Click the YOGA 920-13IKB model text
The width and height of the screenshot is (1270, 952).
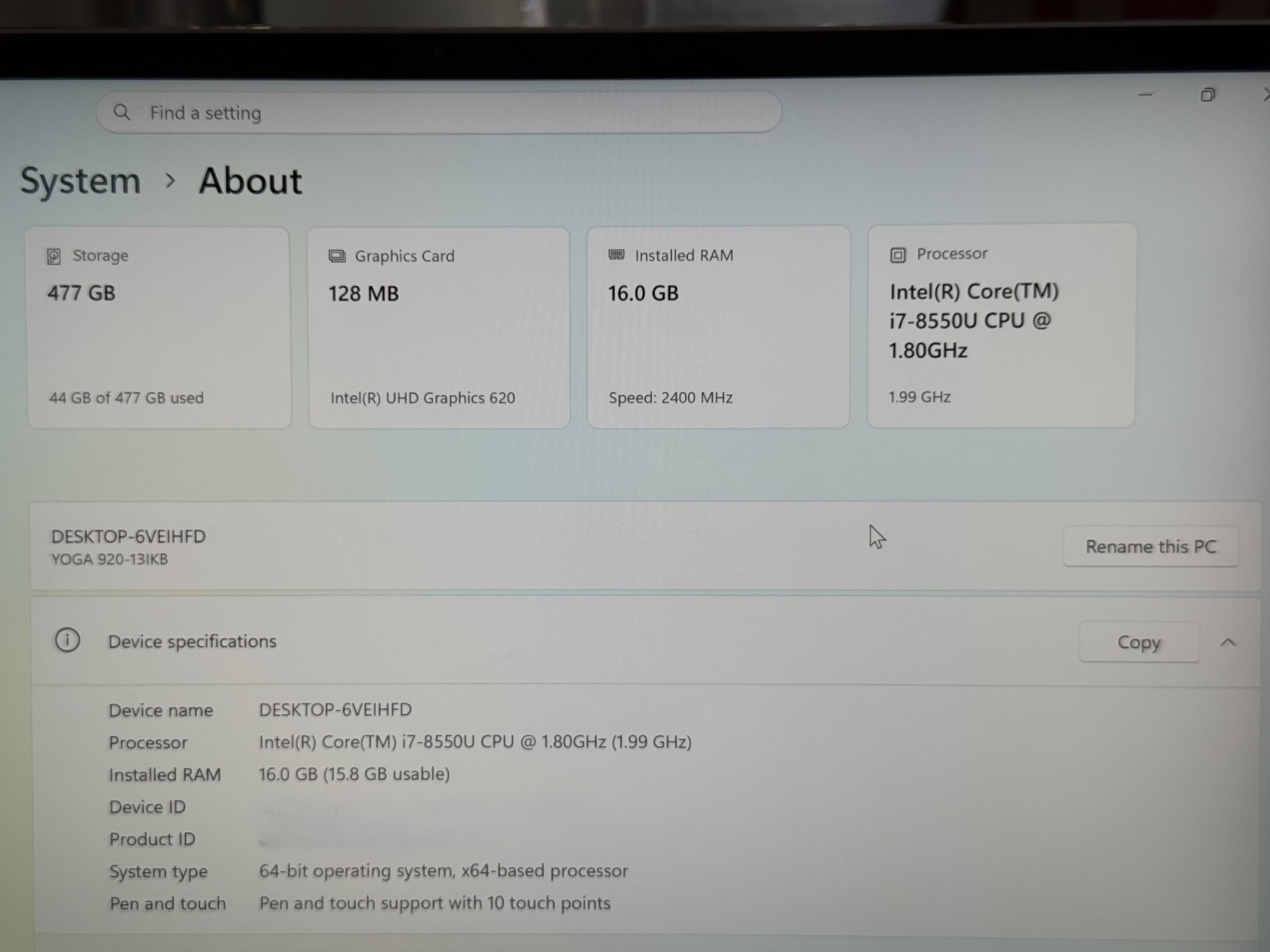[x=110, y=559]
